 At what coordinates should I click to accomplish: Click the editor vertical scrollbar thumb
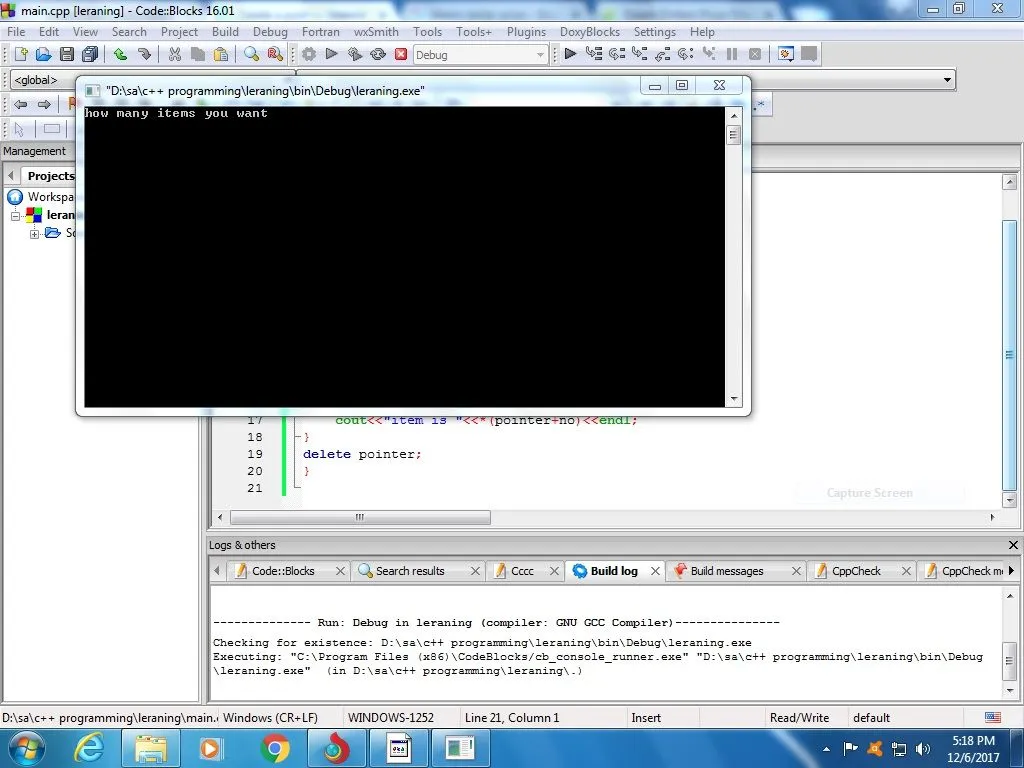pyautogui.click(x=1010, y=355)
